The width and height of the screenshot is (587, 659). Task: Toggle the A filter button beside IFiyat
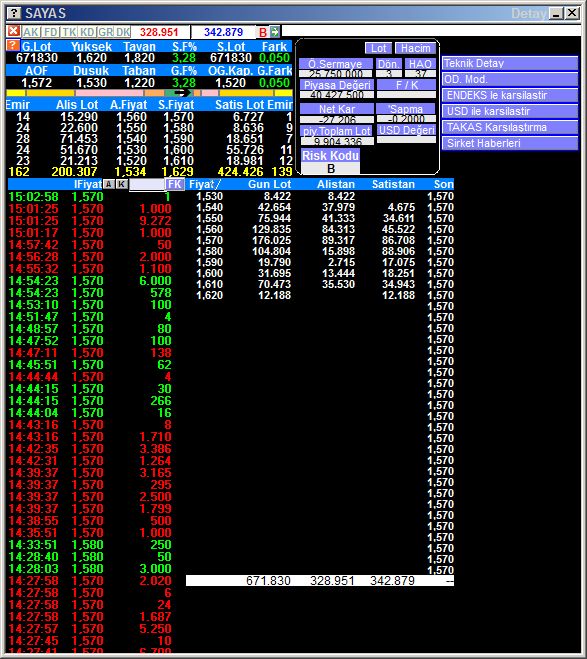click(109, 184)
